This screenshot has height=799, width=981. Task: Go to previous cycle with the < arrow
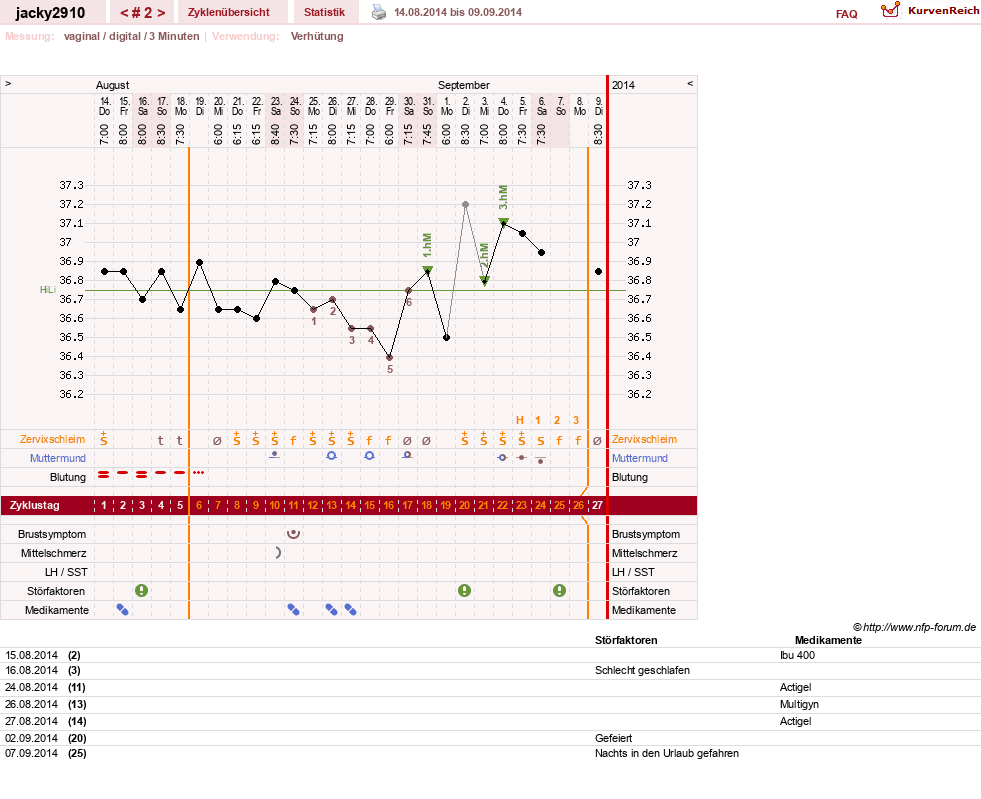[x=124, y=13]
